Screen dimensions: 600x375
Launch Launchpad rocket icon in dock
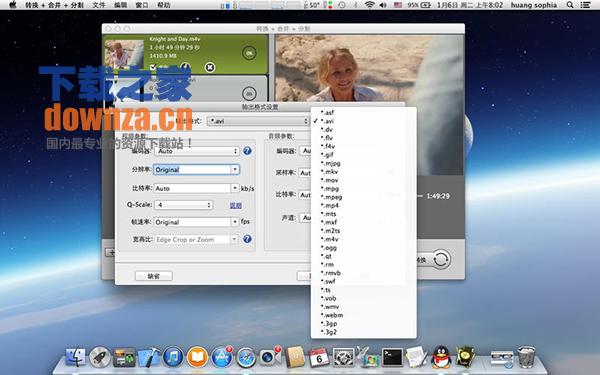pos(100,357)
